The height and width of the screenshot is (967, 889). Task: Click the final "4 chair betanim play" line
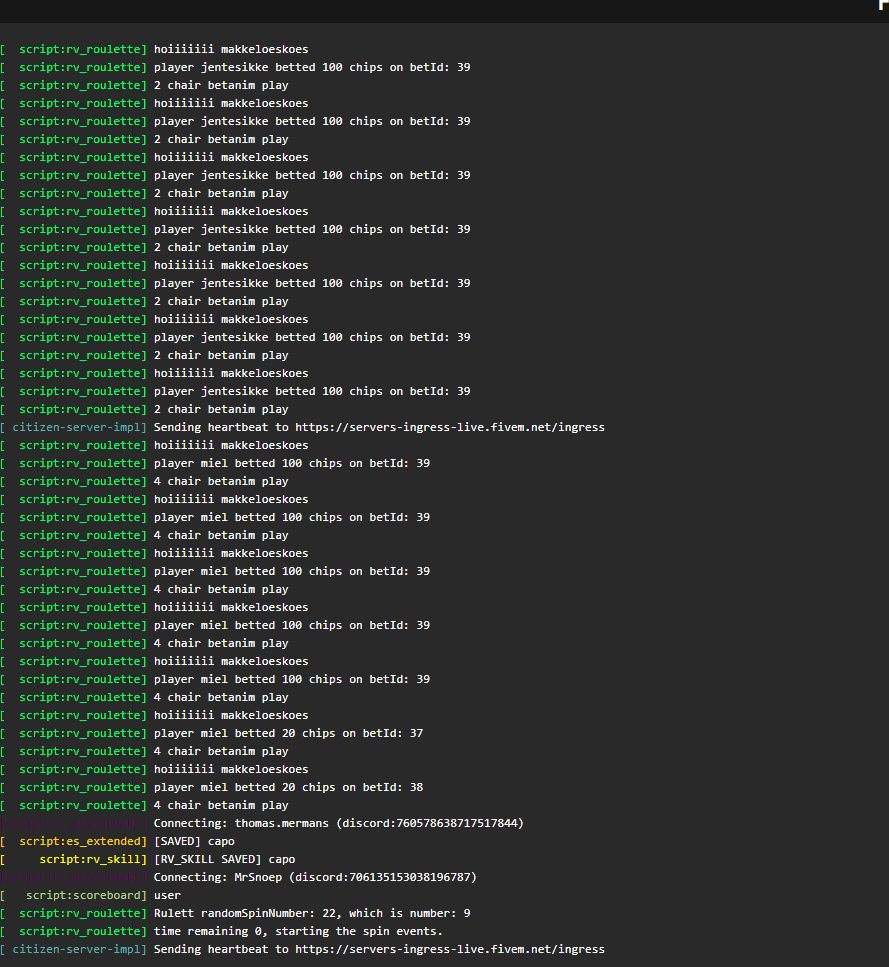pos(221,805)
